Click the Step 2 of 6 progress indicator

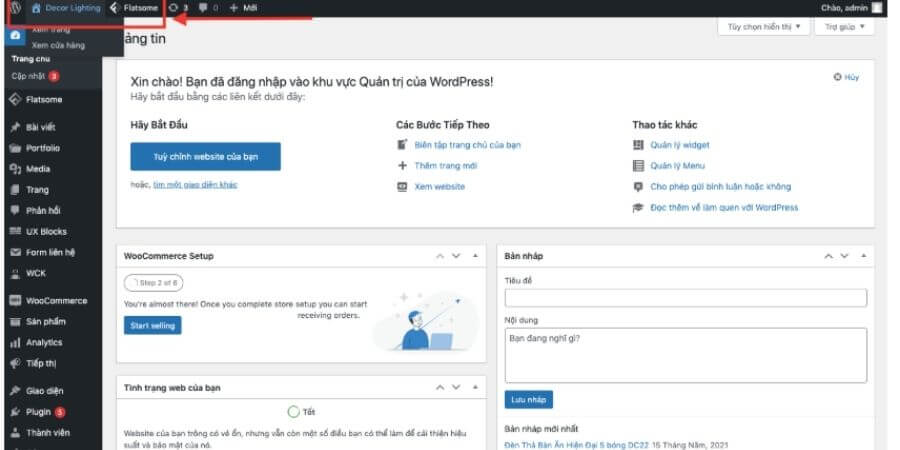pos(154,283)
